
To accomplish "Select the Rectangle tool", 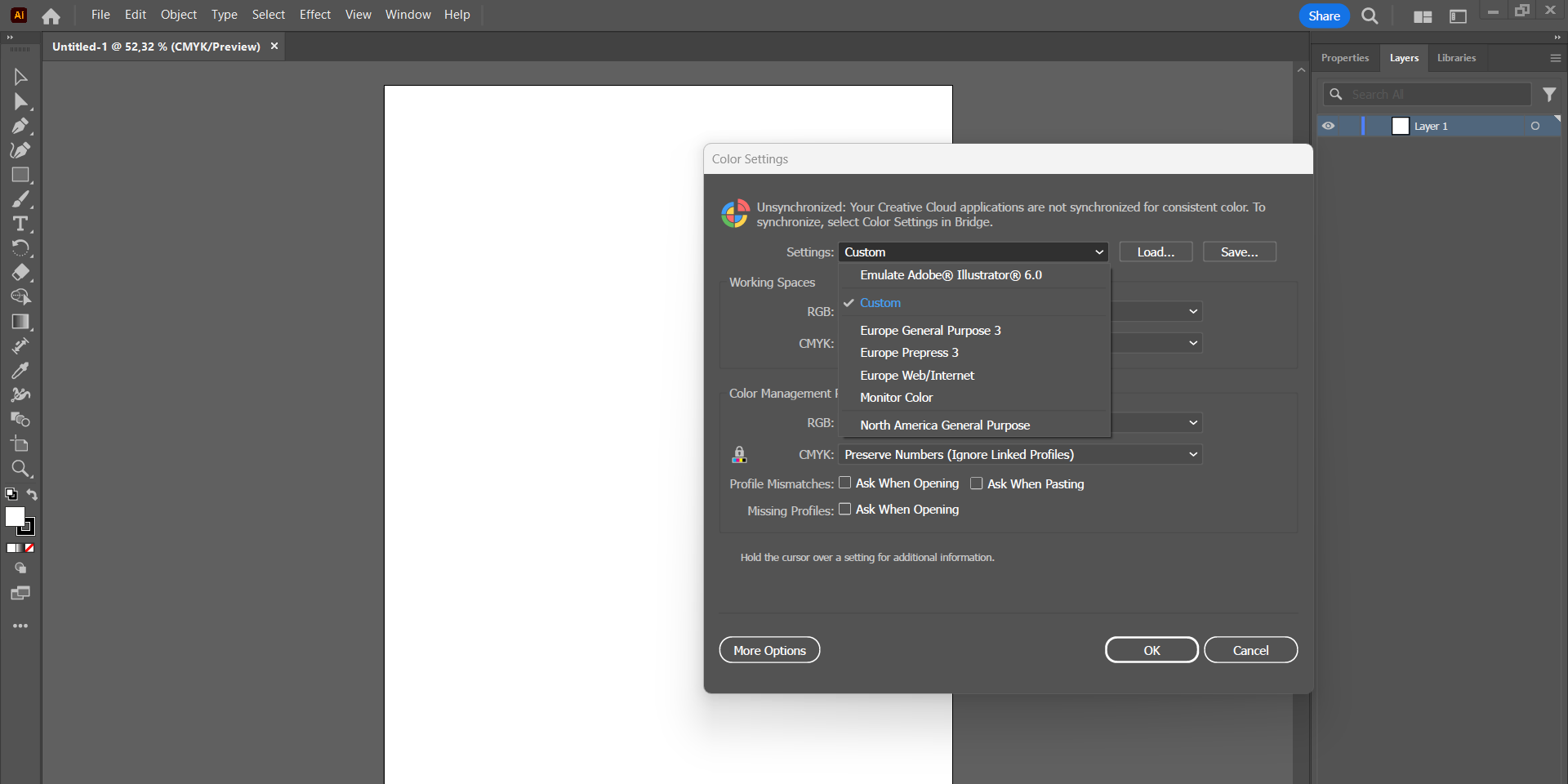I will 20,175.
